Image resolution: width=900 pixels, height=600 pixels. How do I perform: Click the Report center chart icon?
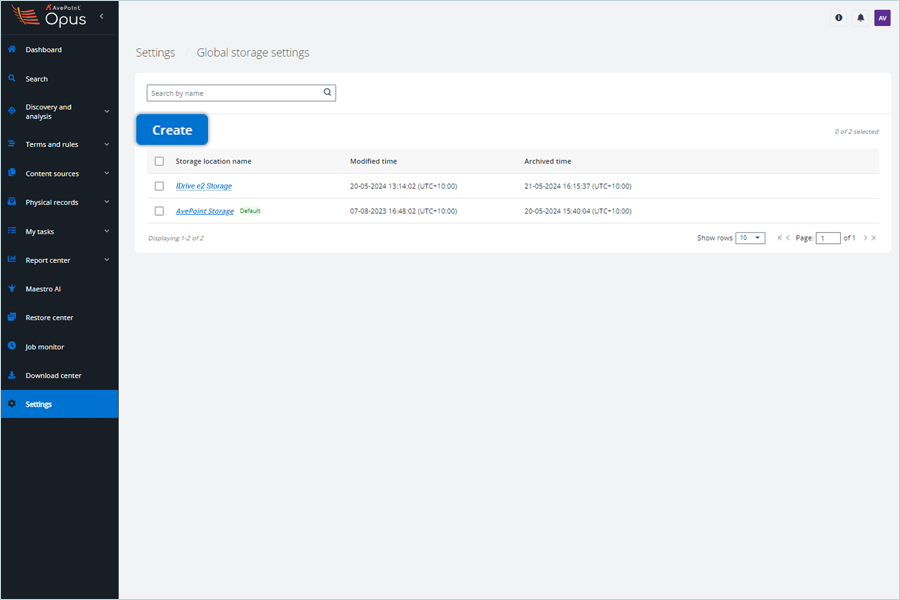[x=11, y=260]
